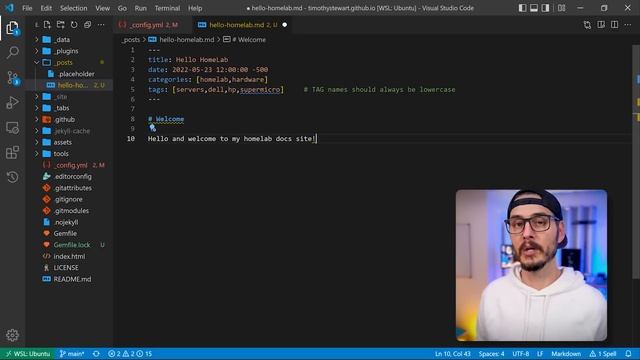Open the Source Control view

[12, 78]
